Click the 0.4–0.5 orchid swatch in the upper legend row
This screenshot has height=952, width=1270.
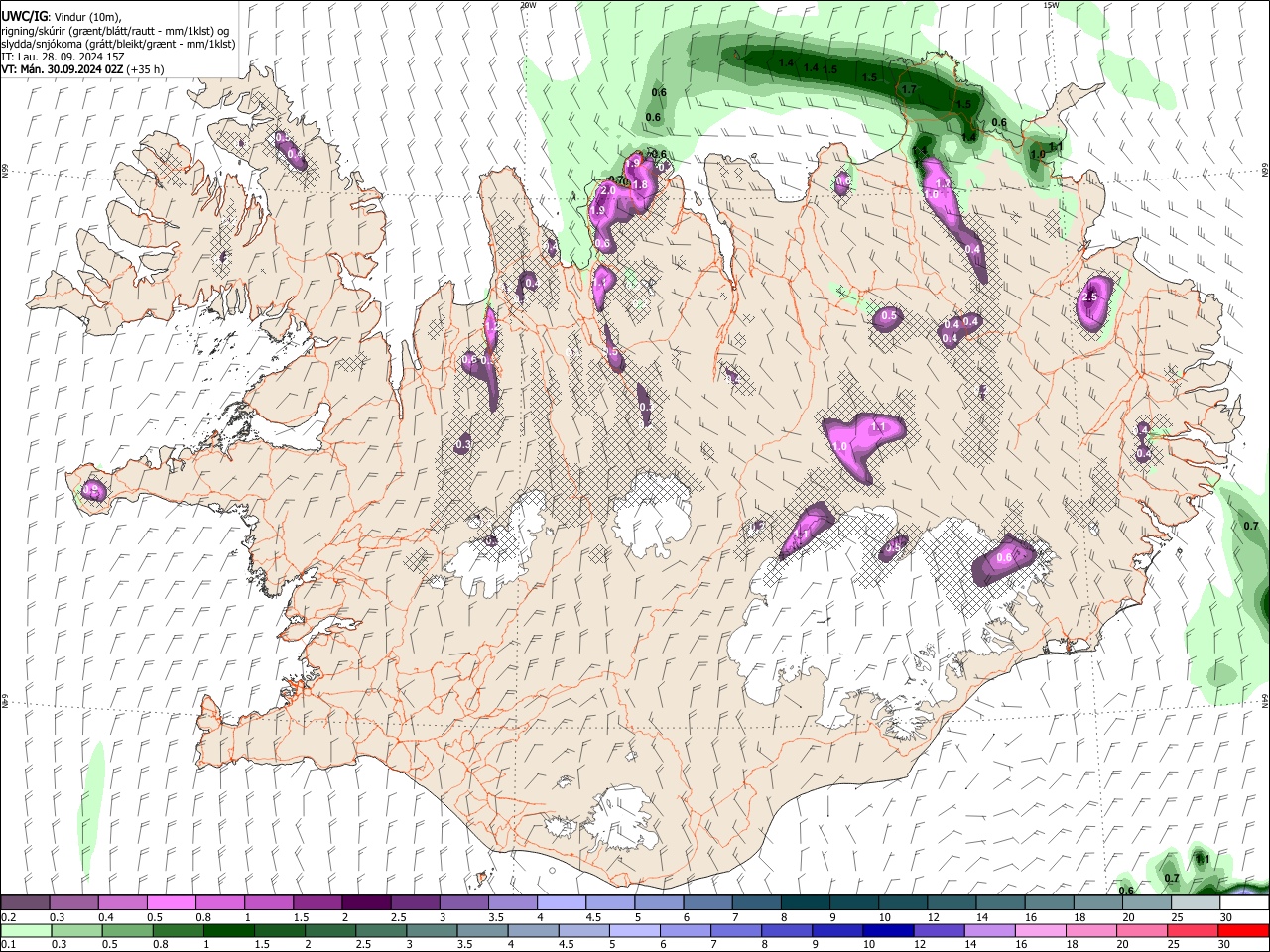click(x=123, y=903)
